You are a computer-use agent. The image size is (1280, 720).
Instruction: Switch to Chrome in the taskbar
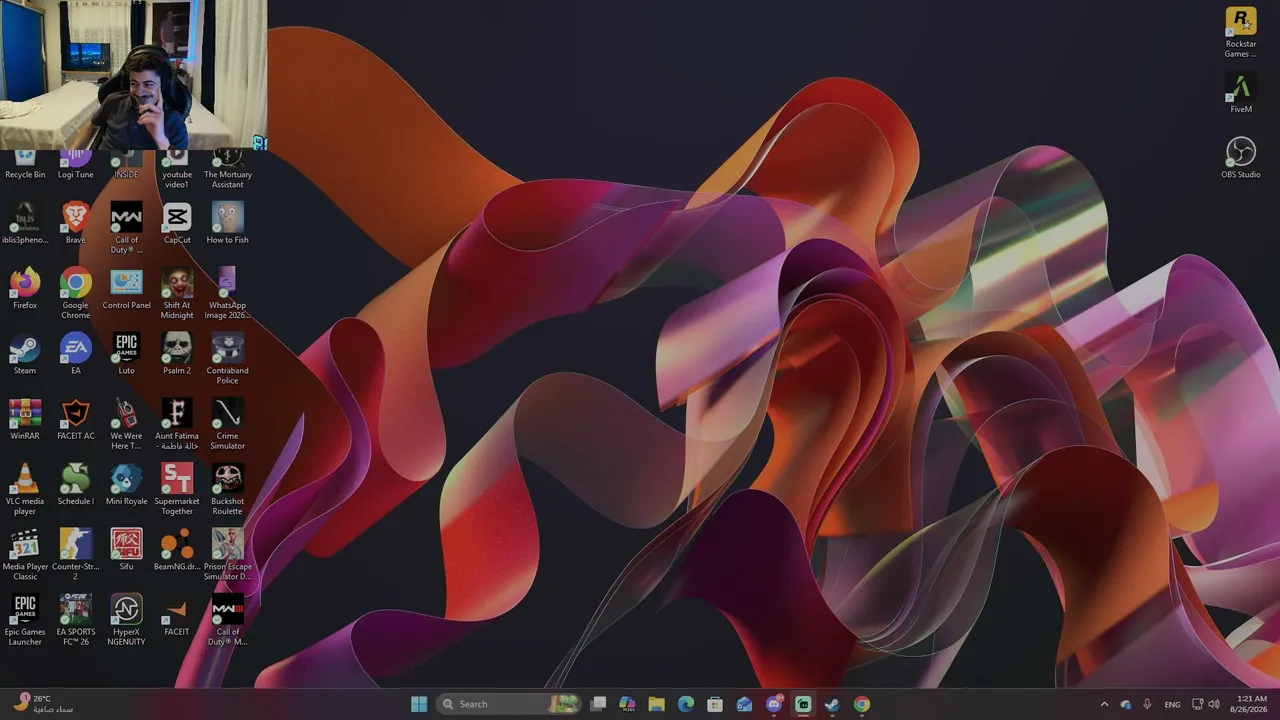pyautogui.click(x=862, y=704)
